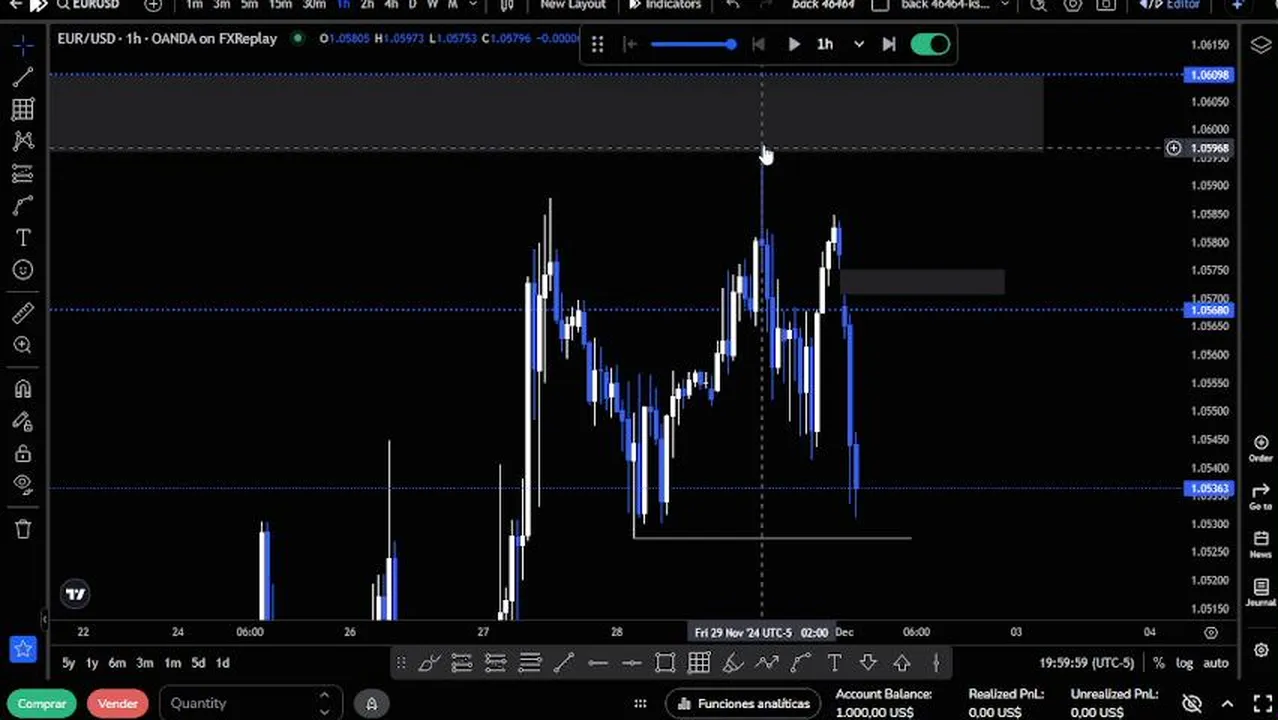This screenshot has width=1278, height=720.
Task: Open the replay 1h interval dropdown
Action: pyautogui.click(x=840, y=45)
